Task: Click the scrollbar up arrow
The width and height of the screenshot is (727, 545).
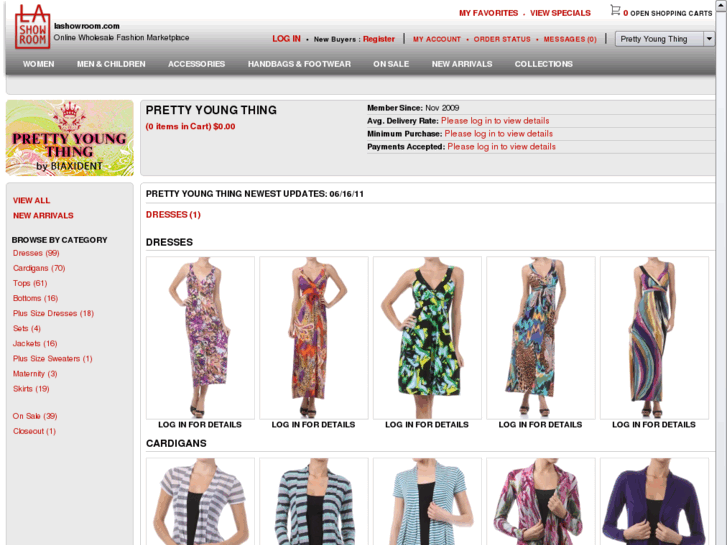Action: pos(721,4)
